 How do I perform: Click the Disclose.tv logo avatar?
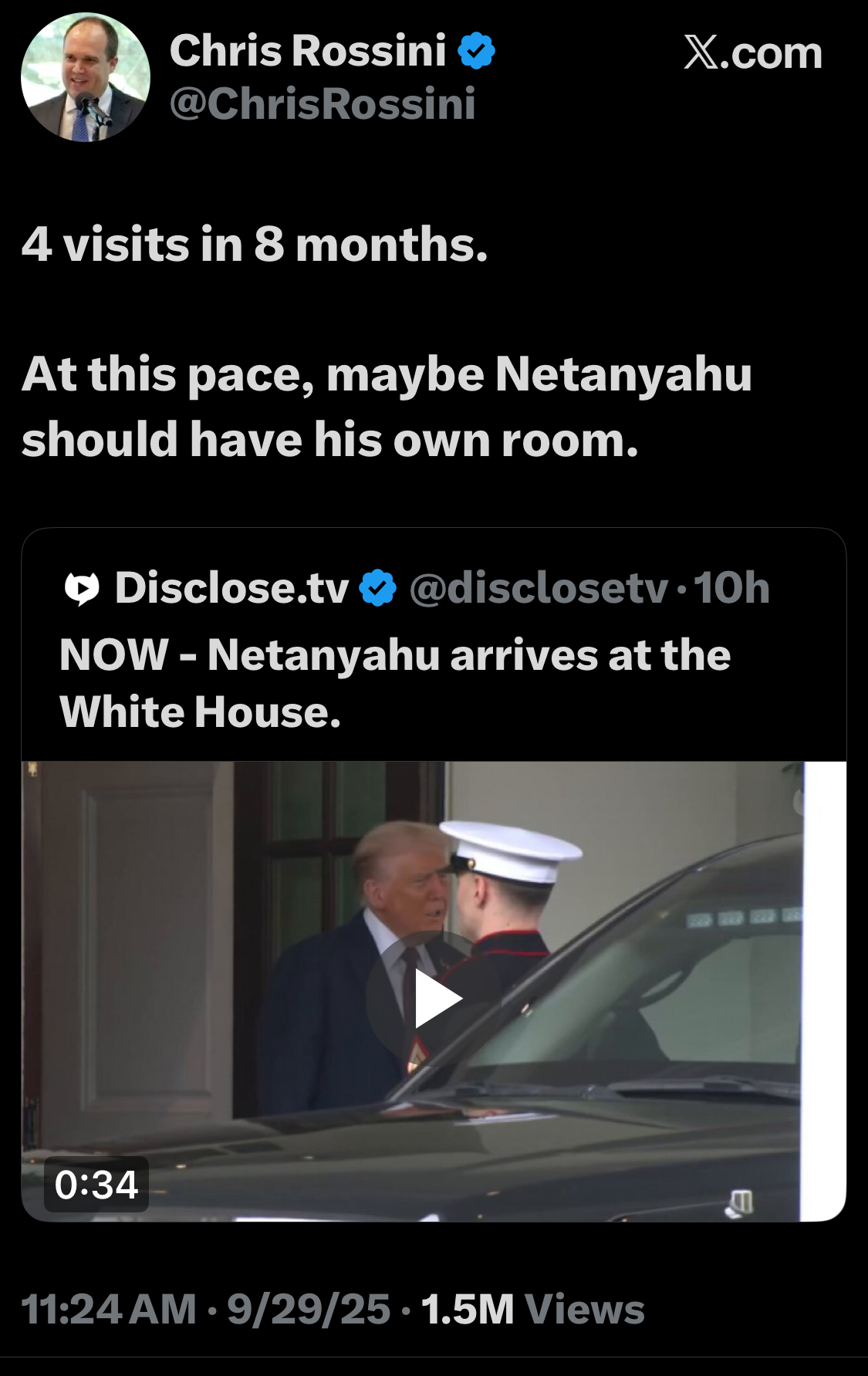click(x=82, y=589)
